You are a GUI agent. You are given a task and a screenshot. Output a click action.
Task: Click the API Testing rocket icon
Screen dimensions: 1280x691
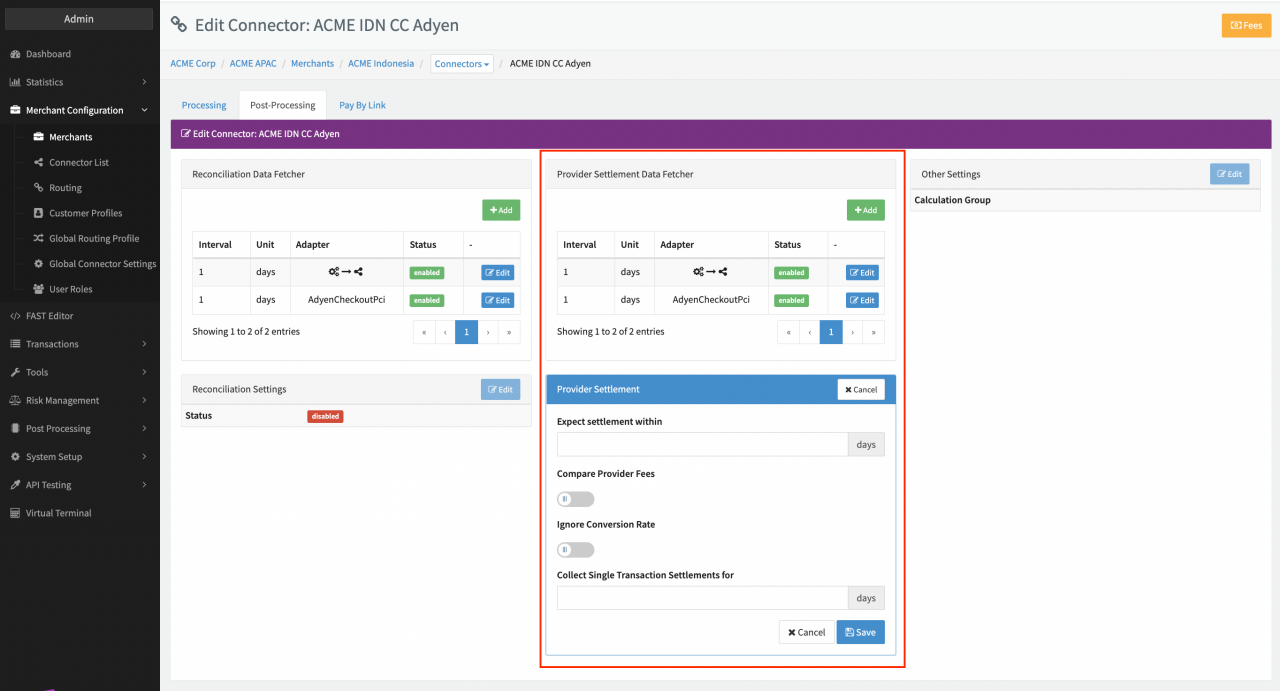coord(15,485)
